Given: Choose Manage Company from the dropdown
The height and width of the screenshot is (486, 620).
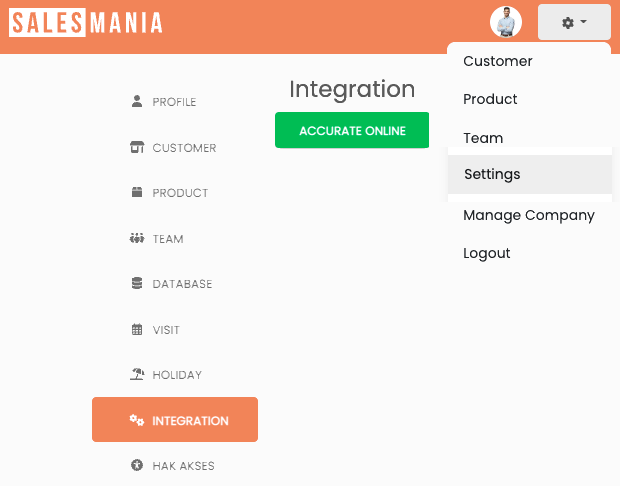Looking at the screenshot, I should (x=529, y=215).
